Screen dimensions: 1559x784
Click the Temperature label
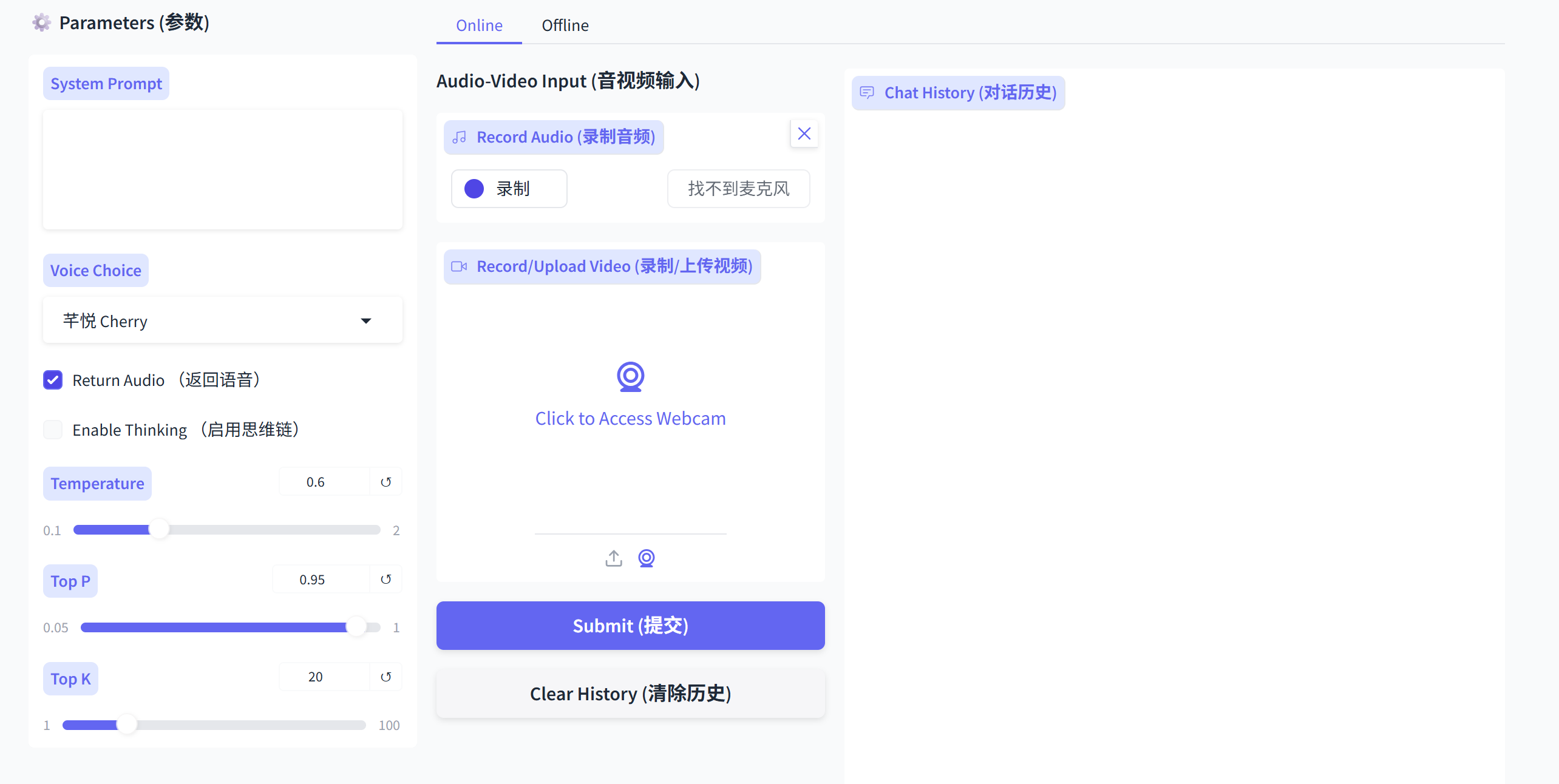[97, 484]
